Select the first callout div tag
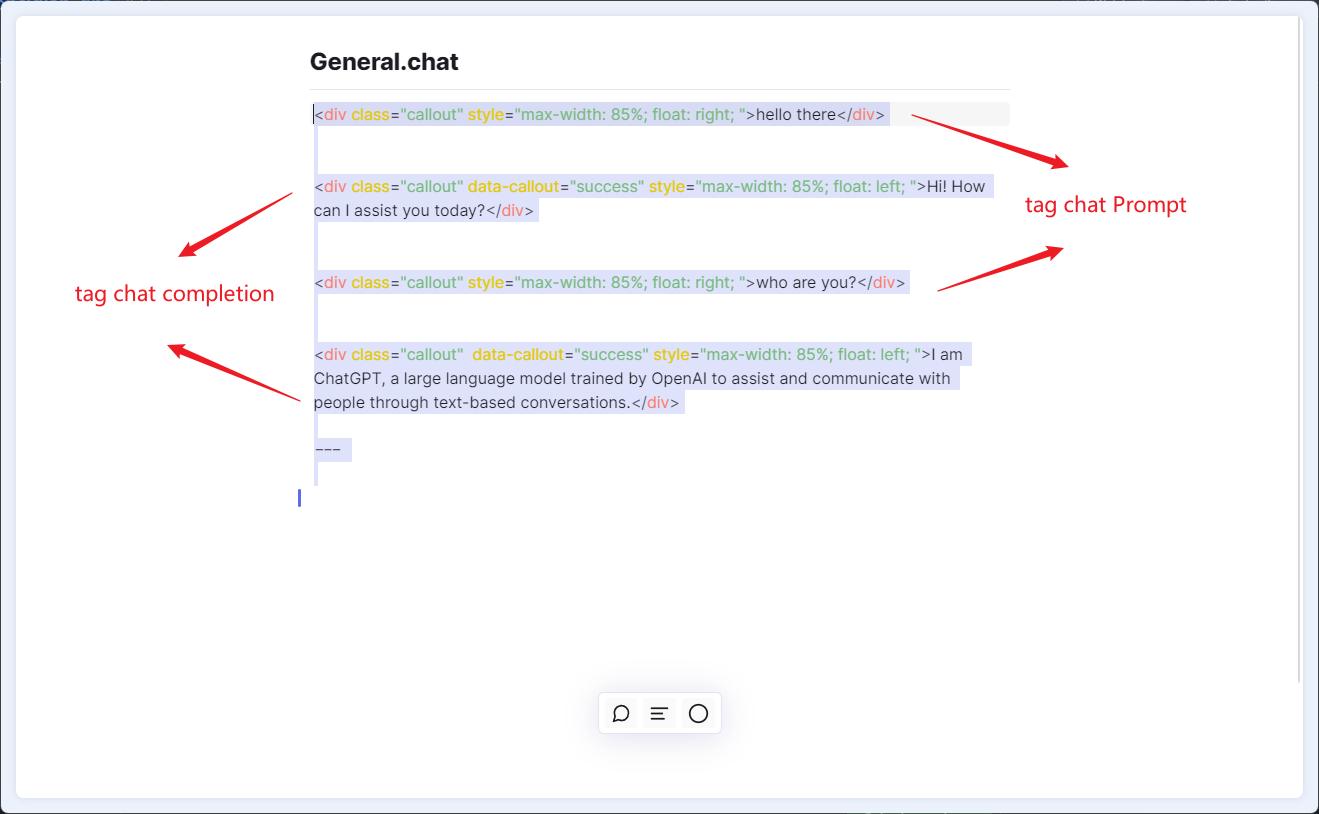The width and height of the screenshot is (1319, 814). [x=335, y=114]
